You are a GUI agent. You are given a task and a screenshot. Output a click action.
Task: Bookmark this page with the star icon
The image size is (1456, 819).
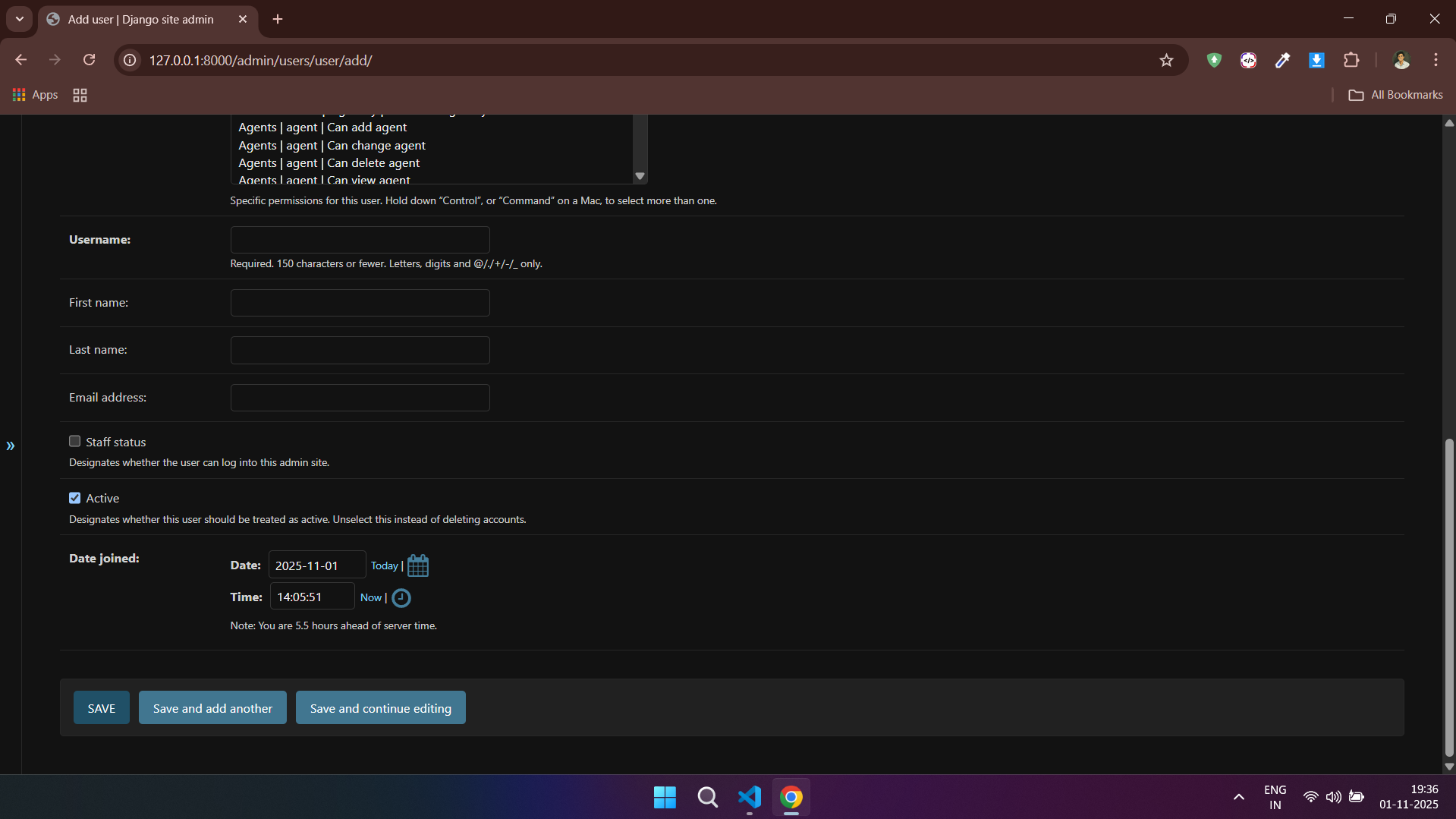point(1166,61)
